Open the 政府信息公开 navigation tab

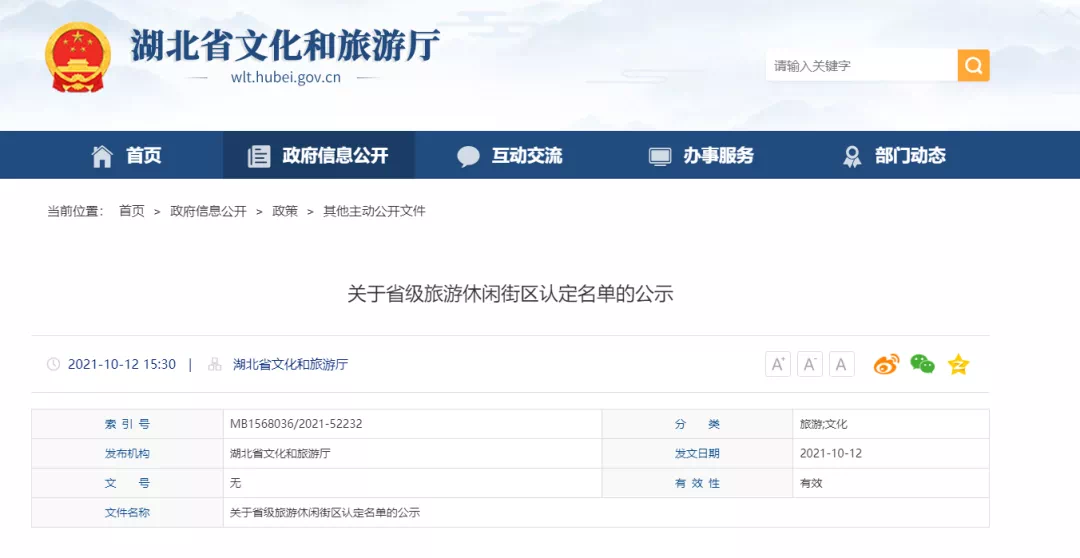[x=318, y=156]
